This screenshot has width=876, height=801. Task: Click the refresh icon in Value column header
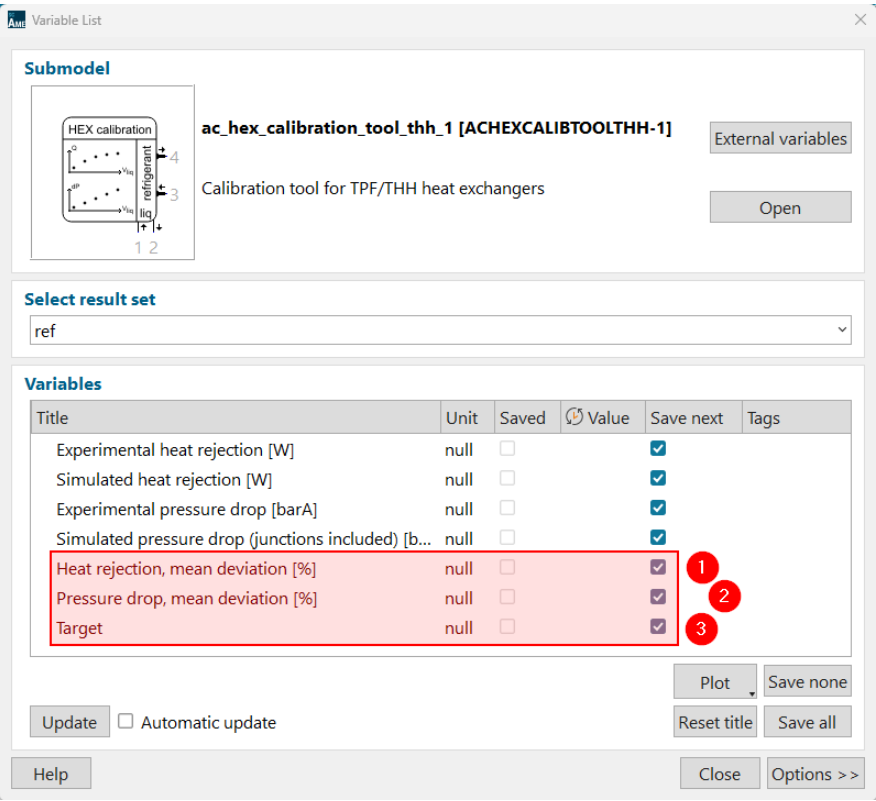[574, 418]
